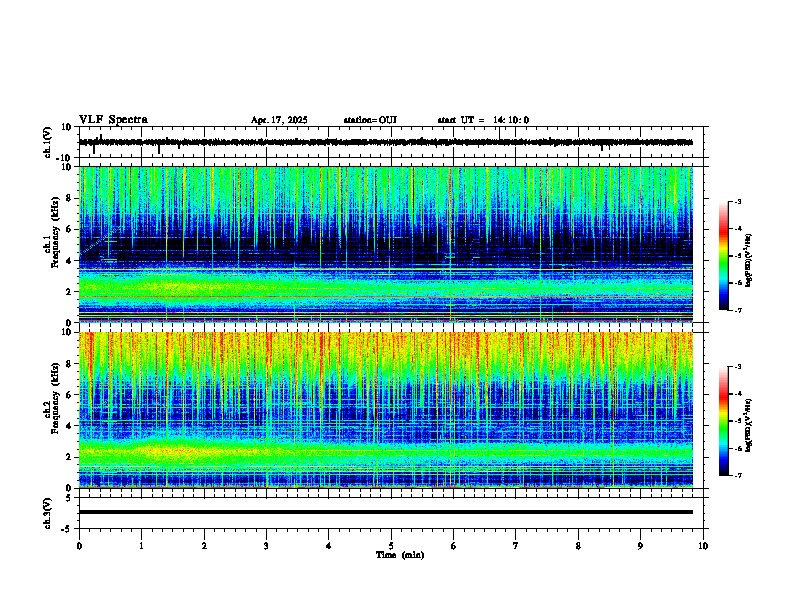
Task: Click the ch.2 color bar log(PSD) label
Action: click(x=749, y=425)
